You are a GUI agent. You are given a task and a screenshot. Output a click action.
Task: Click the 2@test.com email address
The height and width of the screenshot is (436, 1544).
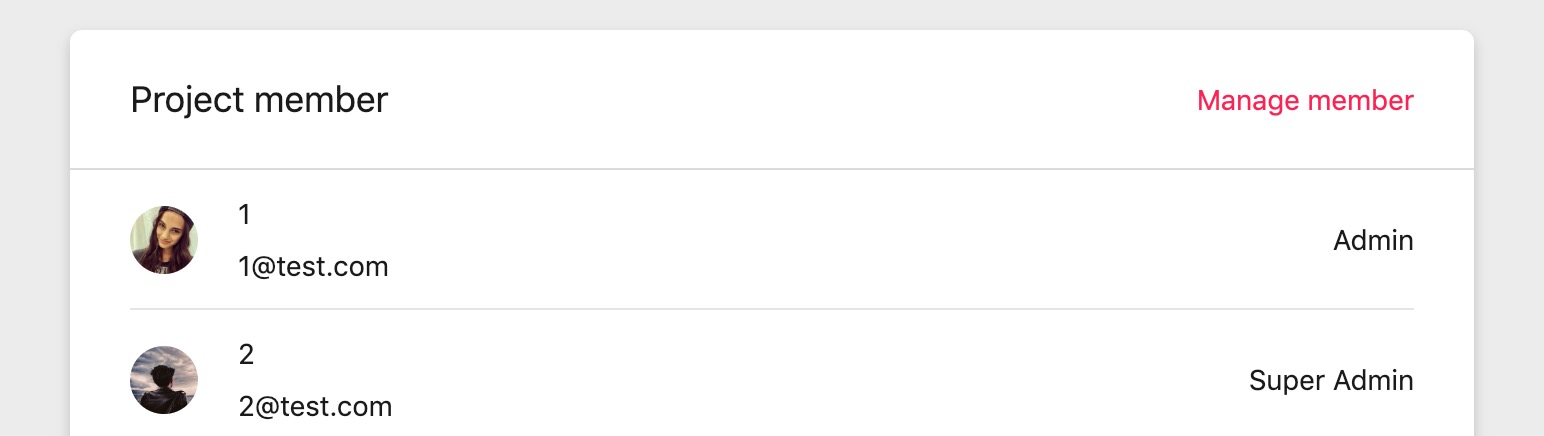(x=315, y=407)
